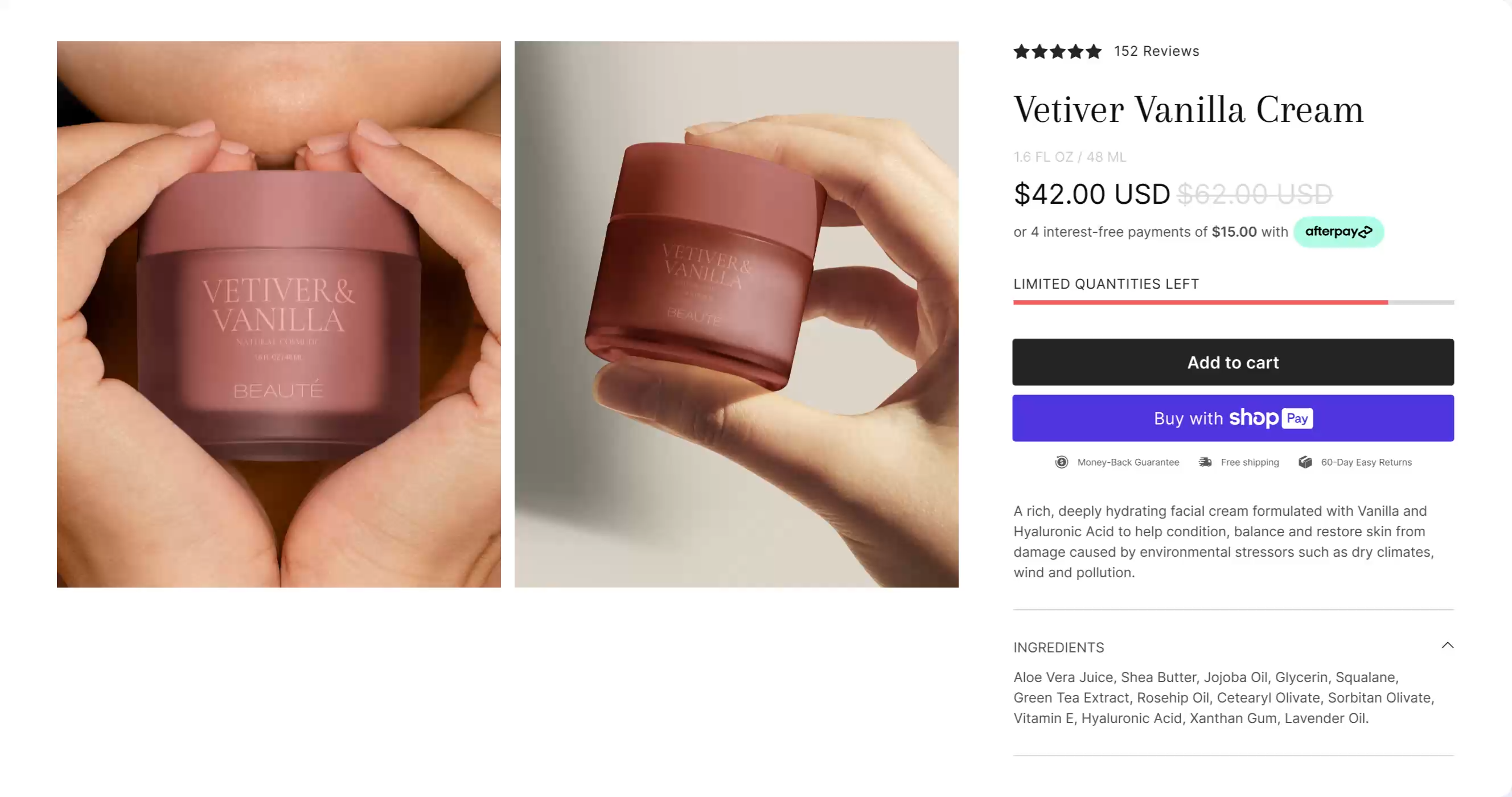Click the INGREDIENTS accordion heading
This screenshot has height=797, width=1512.
coord(1058,647)
